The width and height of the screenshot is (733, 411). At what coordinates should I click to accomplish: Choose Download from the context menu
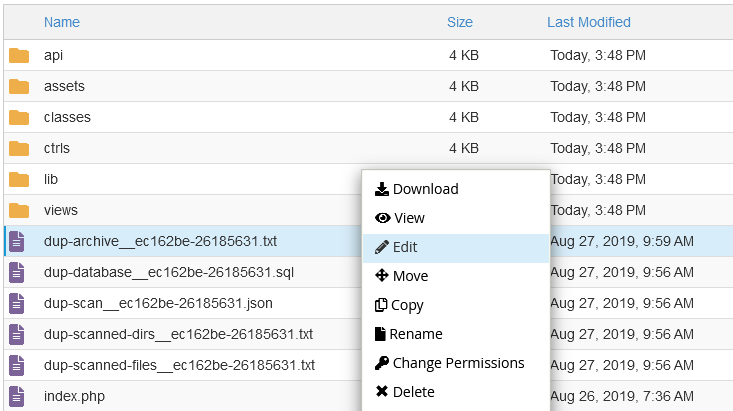coord(425,189)
